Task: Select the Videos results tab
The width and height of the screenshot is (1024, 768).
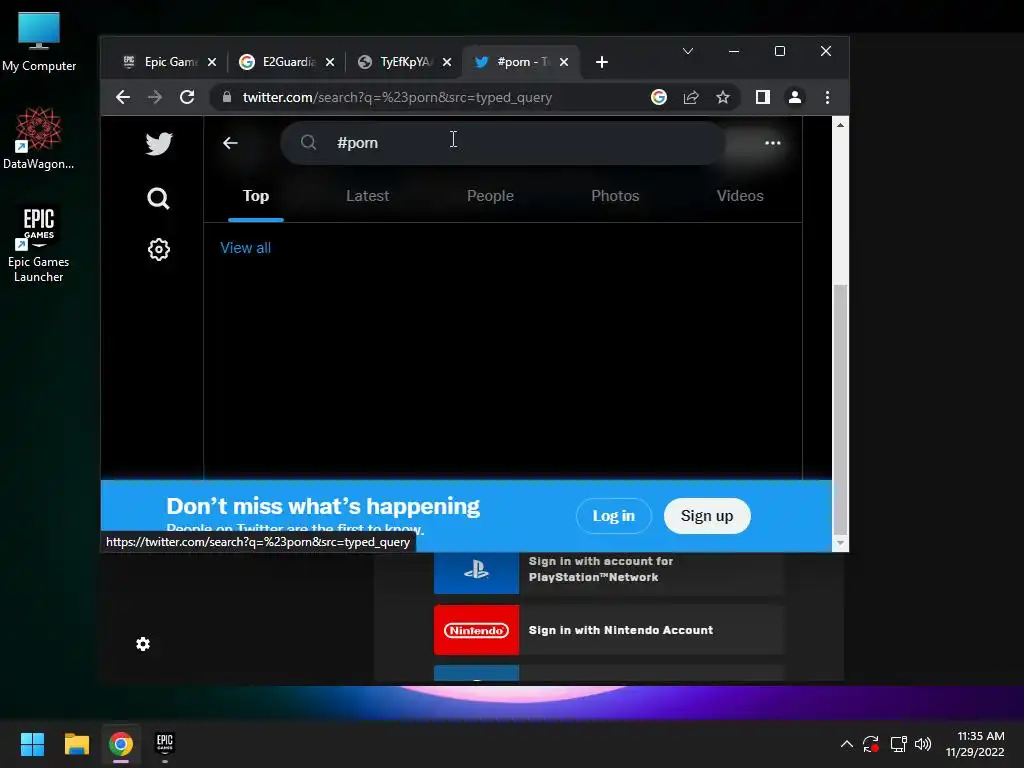Action: [x=740, y=196]
